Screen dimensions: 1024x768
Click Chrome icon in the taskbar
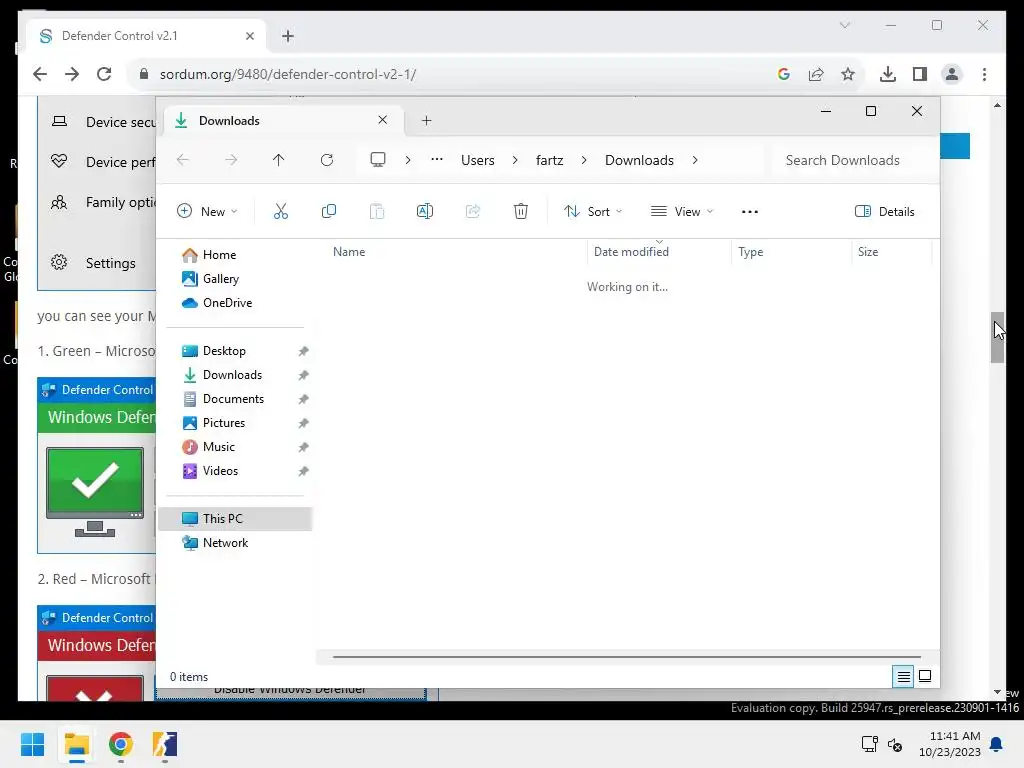[121, 744]
